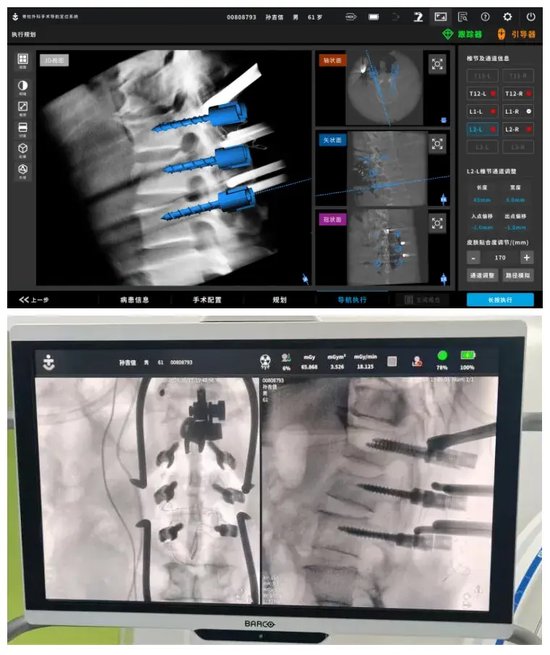Click the probe device icon in top bar
The height and width of the screenshot is (655, 550).
tap(351, 17)
